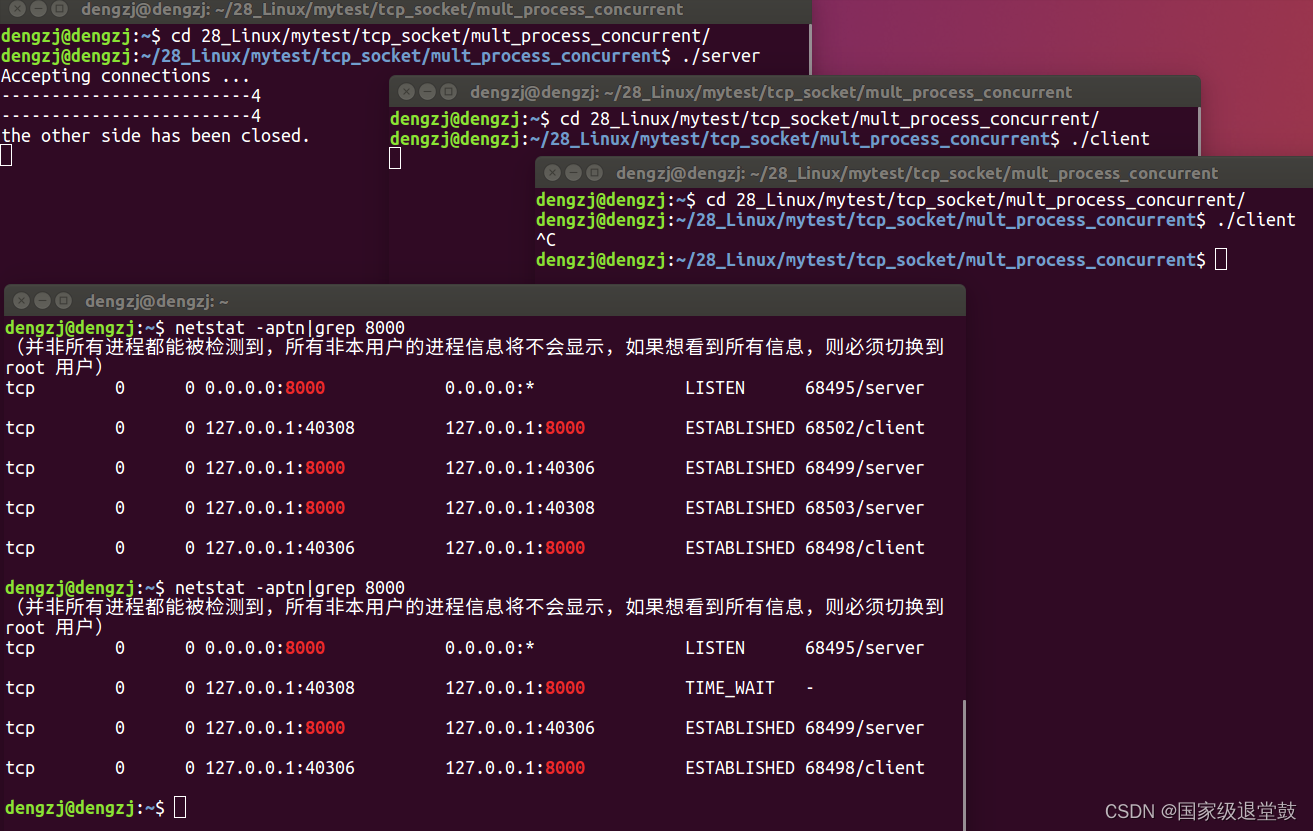Minimize the client terminal without ^C output
Viewport: 1313px width, 831px height.
[427, 92]
